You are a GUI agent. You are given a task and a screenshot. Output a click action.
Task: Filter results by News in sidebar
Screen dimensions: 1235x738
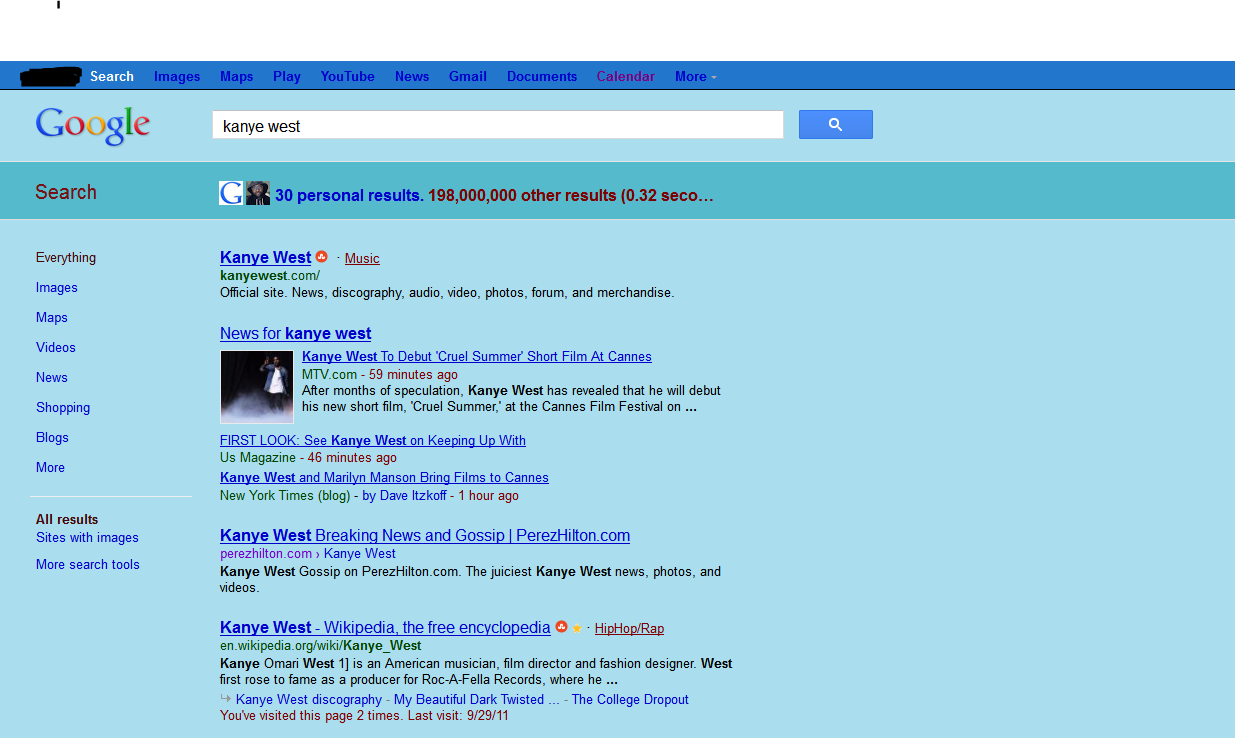pos(52,377)
